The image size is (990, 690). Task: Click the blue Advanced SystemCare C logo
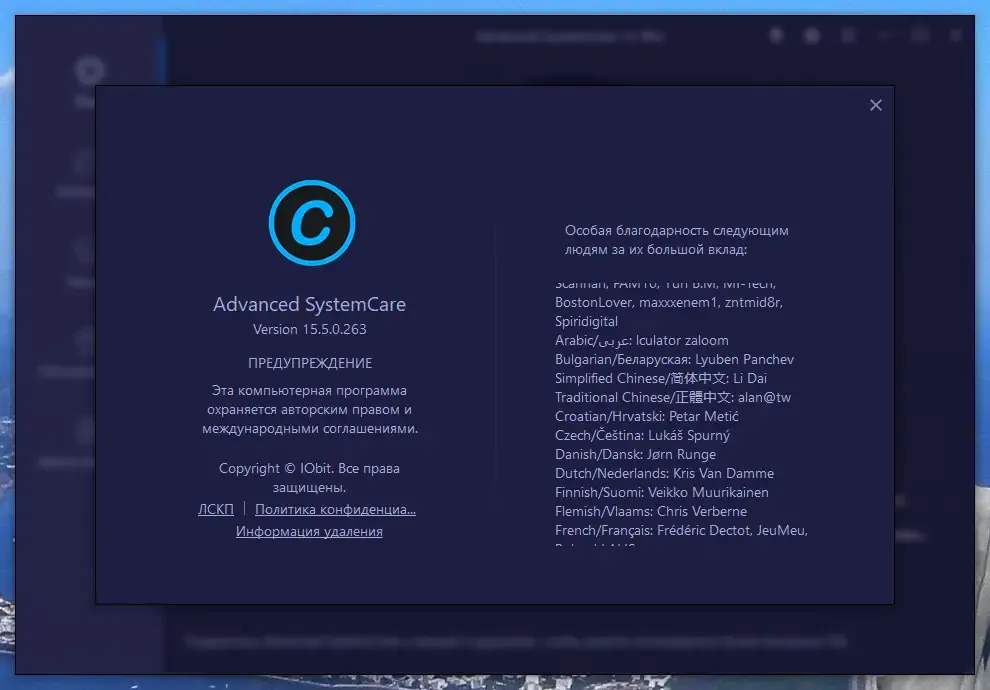(312, 223)
